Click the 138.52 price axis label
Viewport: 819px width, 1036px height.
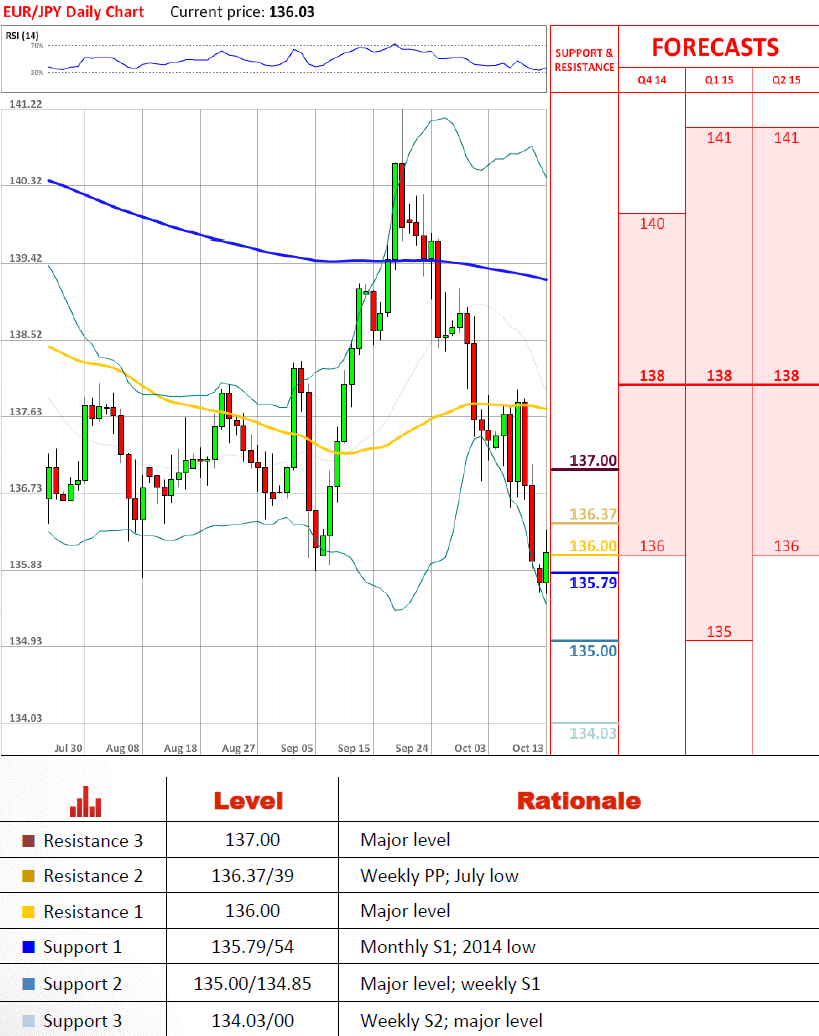click(25, 334)
